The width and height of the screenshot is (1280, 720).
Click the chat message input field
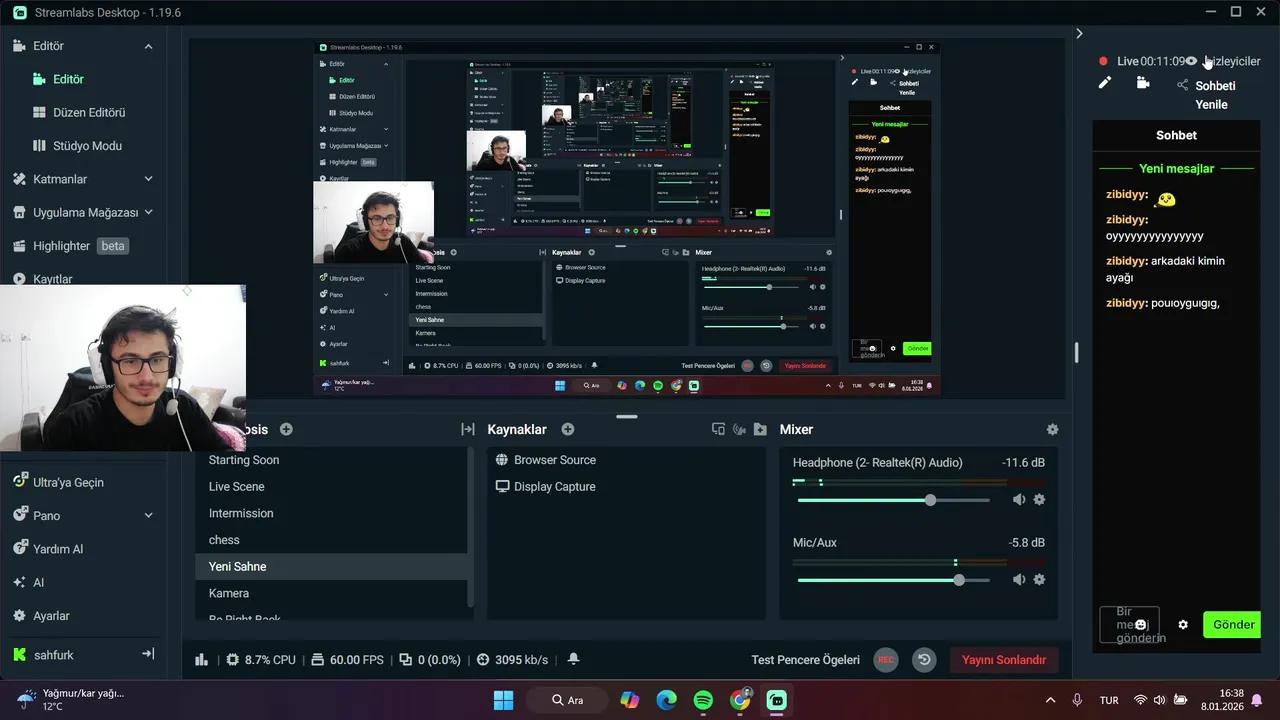click(x=1130, y=624)
